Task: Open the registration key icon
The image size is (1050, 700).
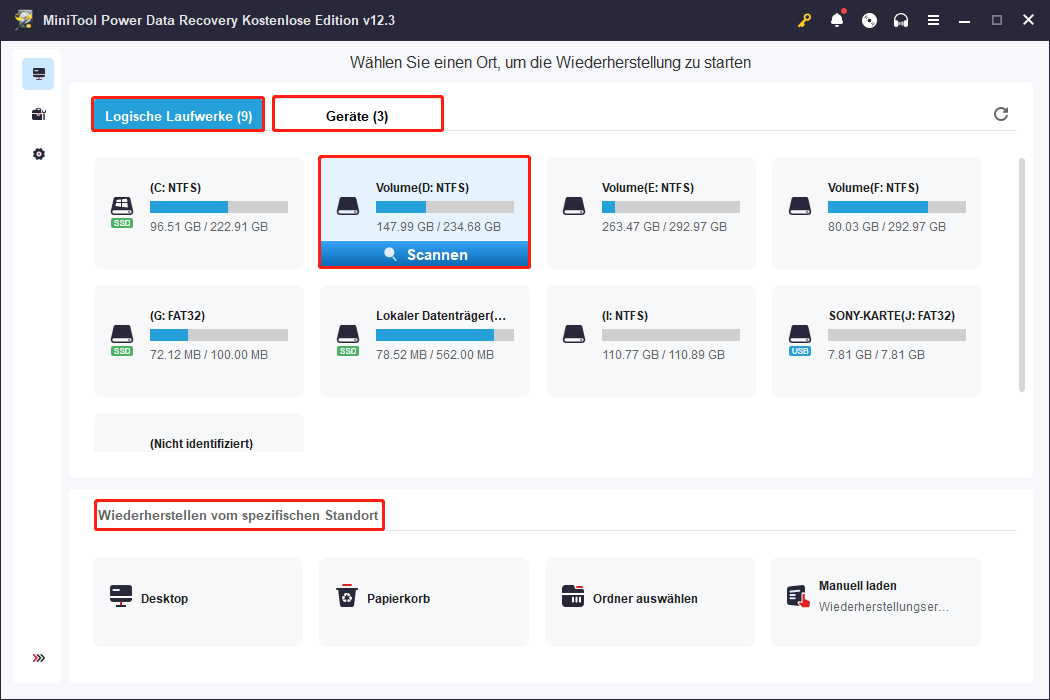Action: [804, 20]
